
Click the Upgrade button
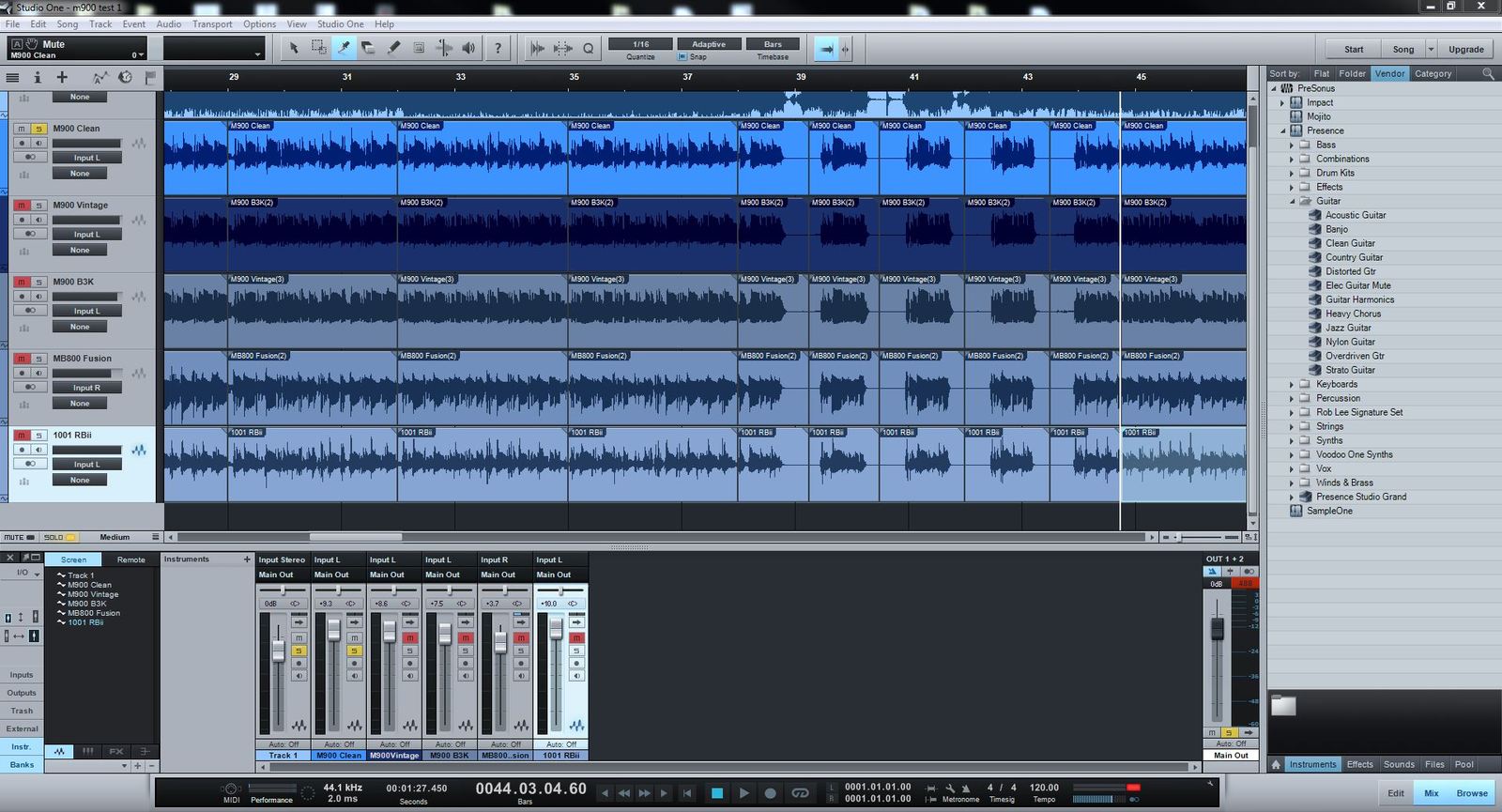(x=1465, y=49)
